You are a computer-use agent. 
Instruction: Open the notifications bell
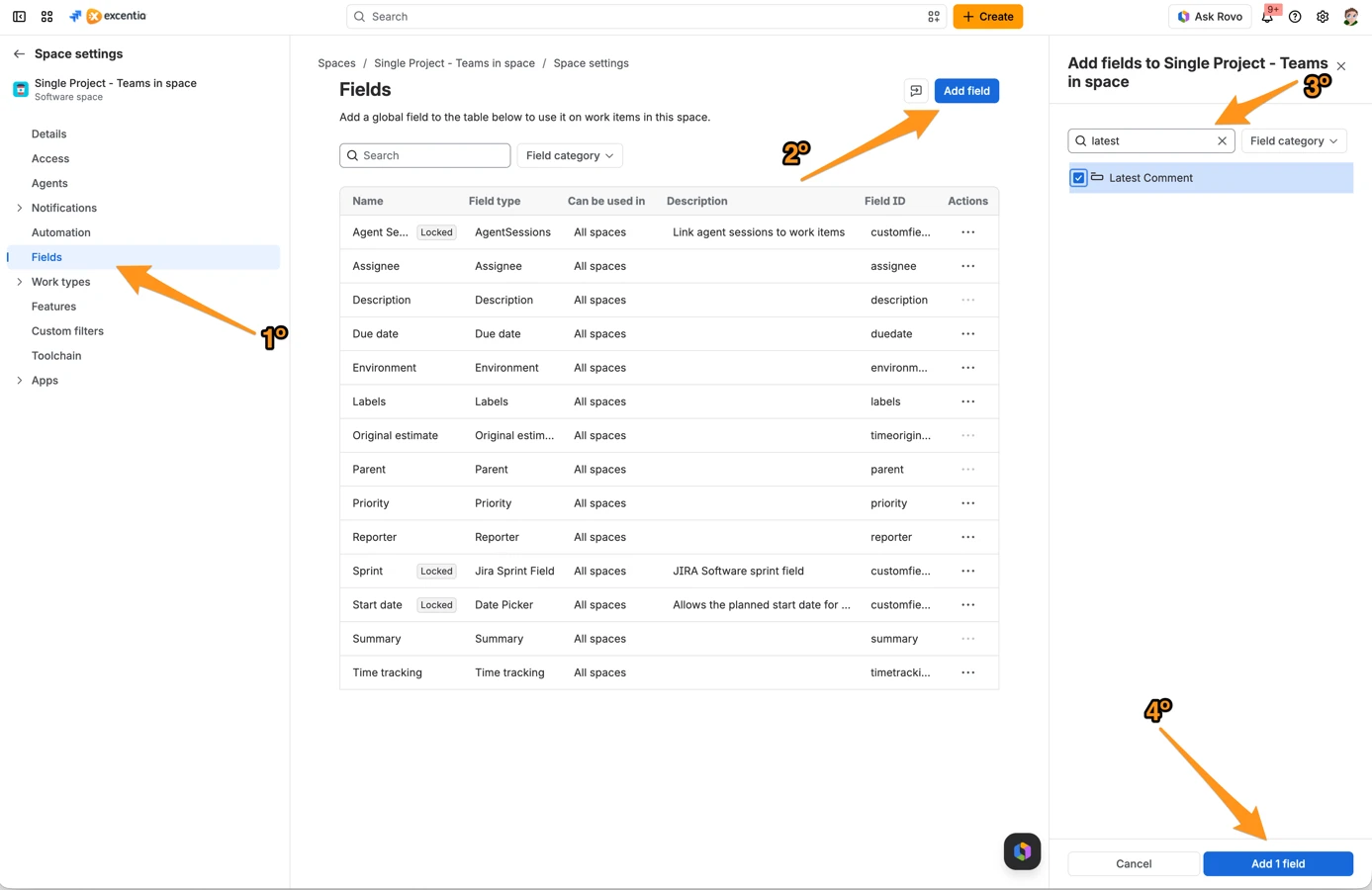pos(1267,17)
